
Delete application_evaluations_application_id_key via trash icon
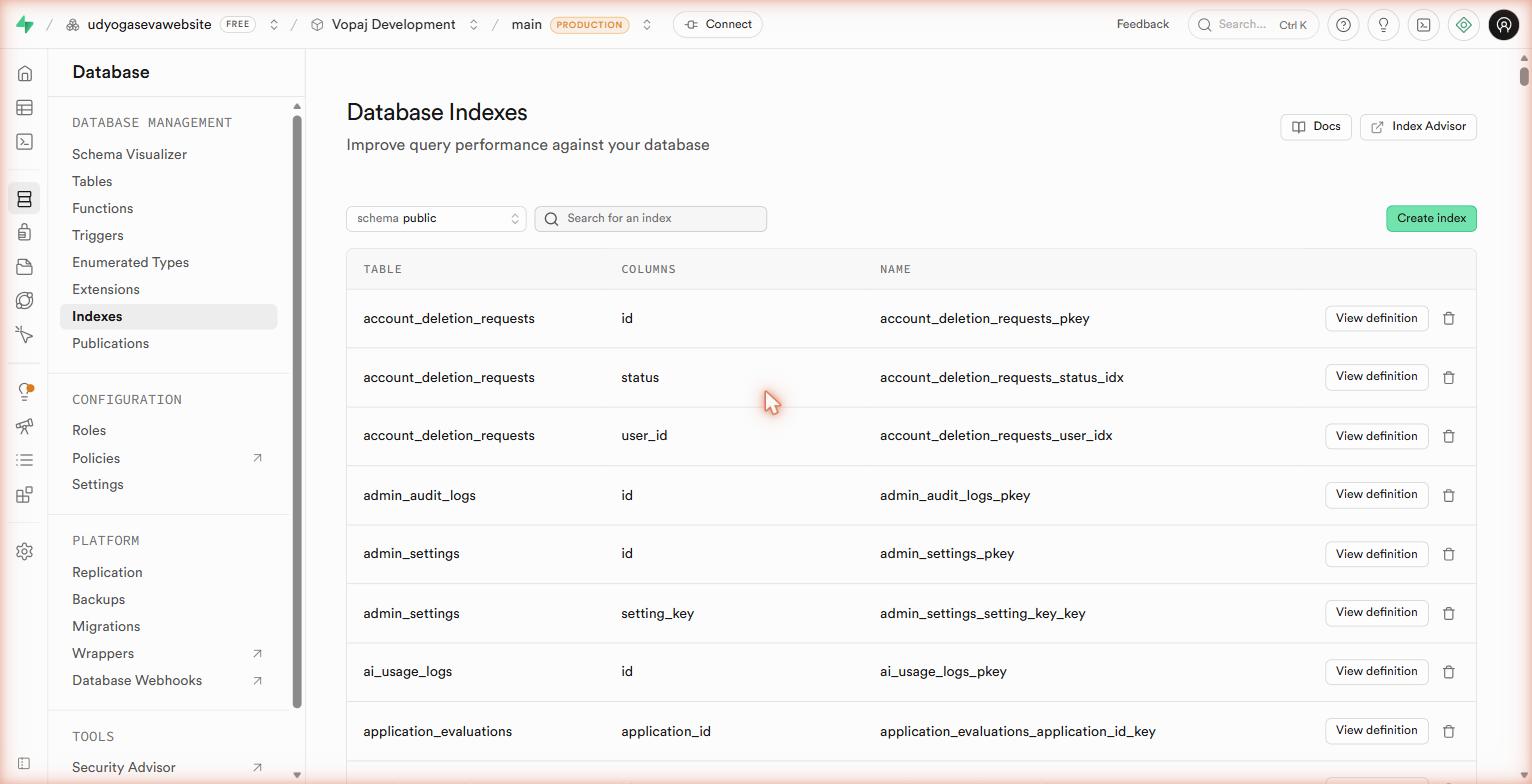pyautogui.click(x=1448, y=731)
